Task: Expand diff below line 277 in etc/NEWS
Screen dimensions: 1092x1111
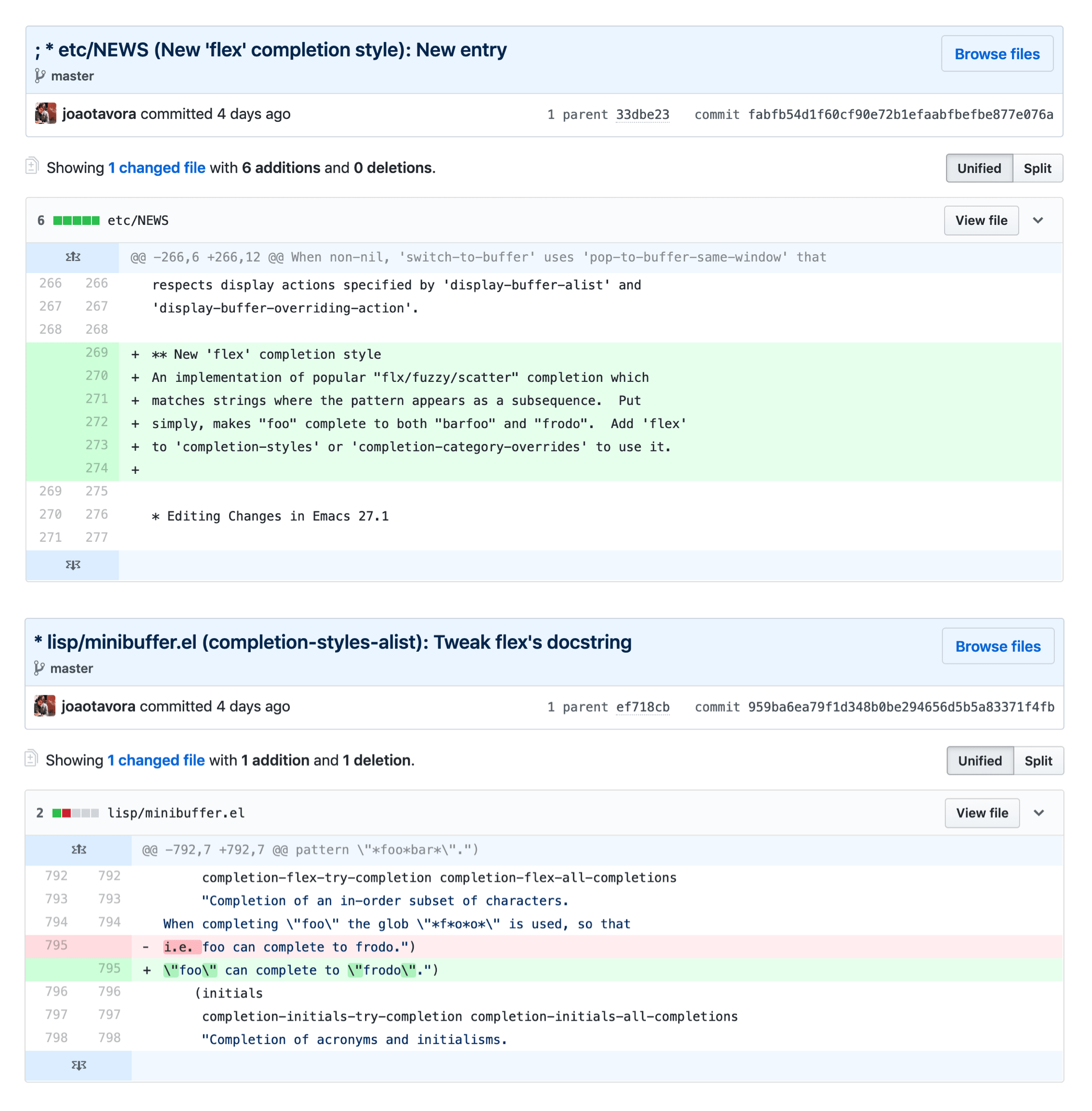Action: (x=73, y=565)
